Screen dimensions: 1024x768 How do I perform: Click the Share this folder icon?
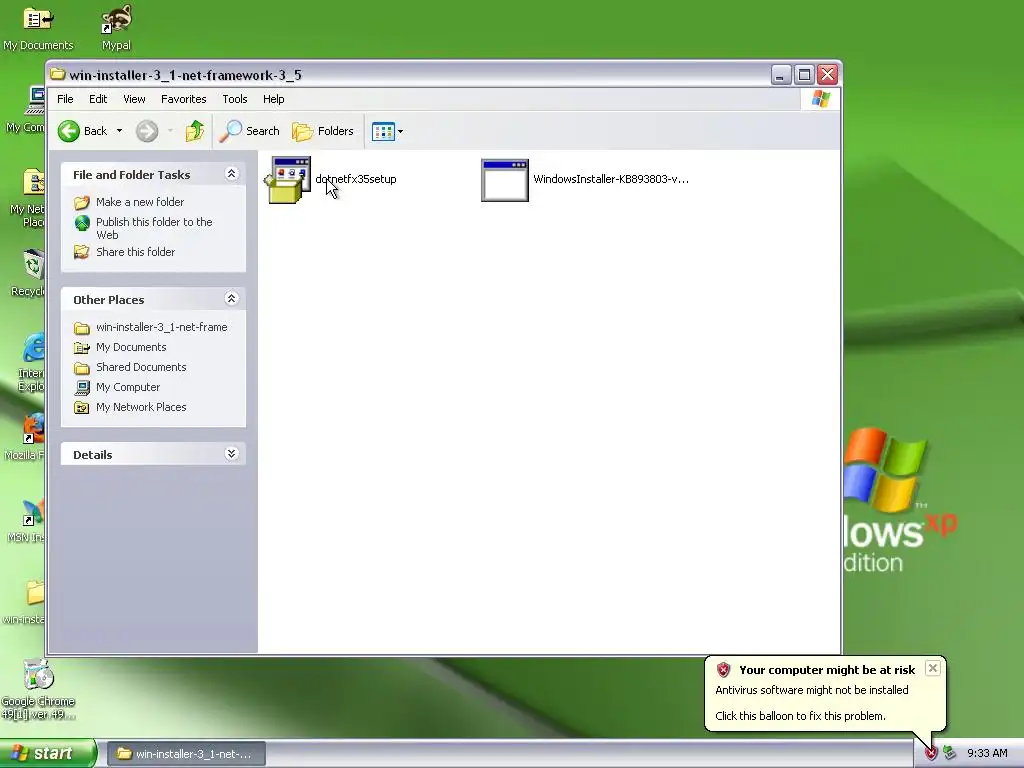82,252
